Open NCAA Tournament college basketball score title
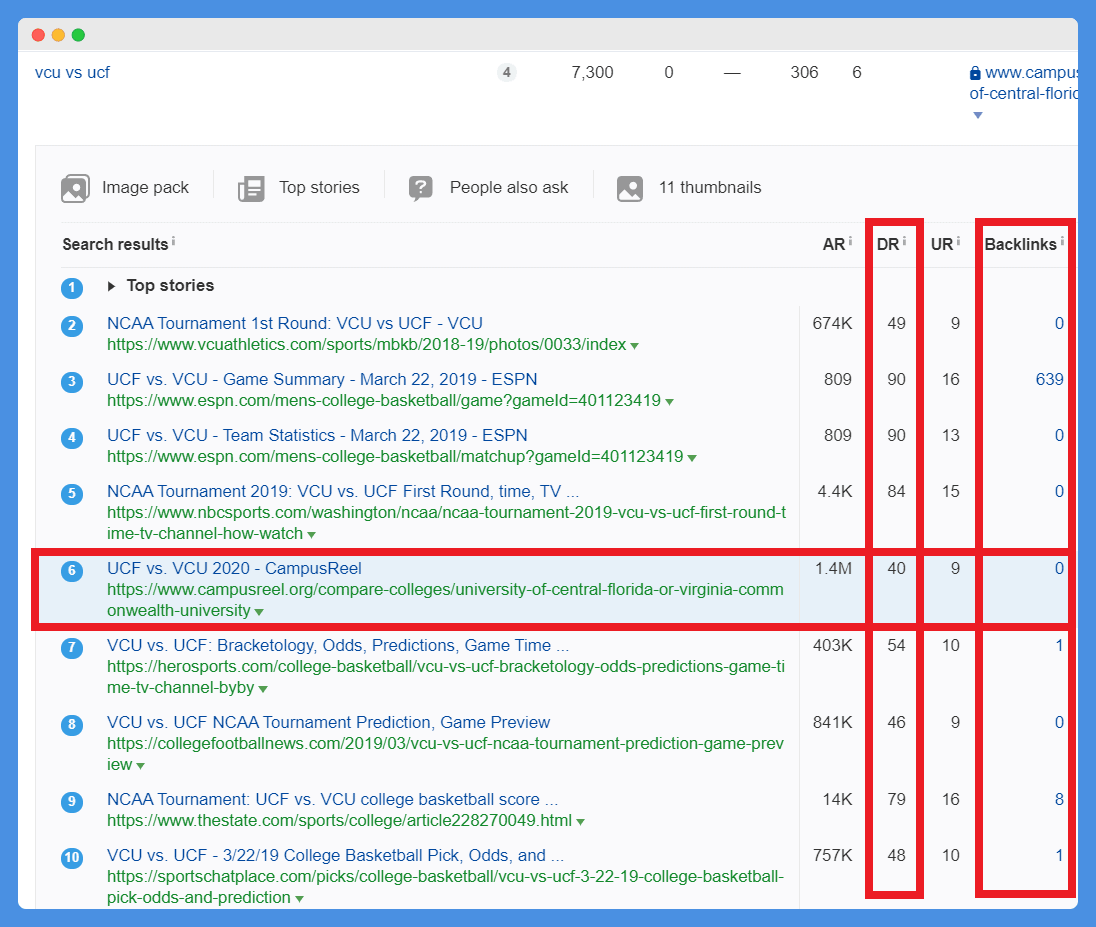Image resolution: width=1096 pixels, height=927 pixels. [333, 798]
